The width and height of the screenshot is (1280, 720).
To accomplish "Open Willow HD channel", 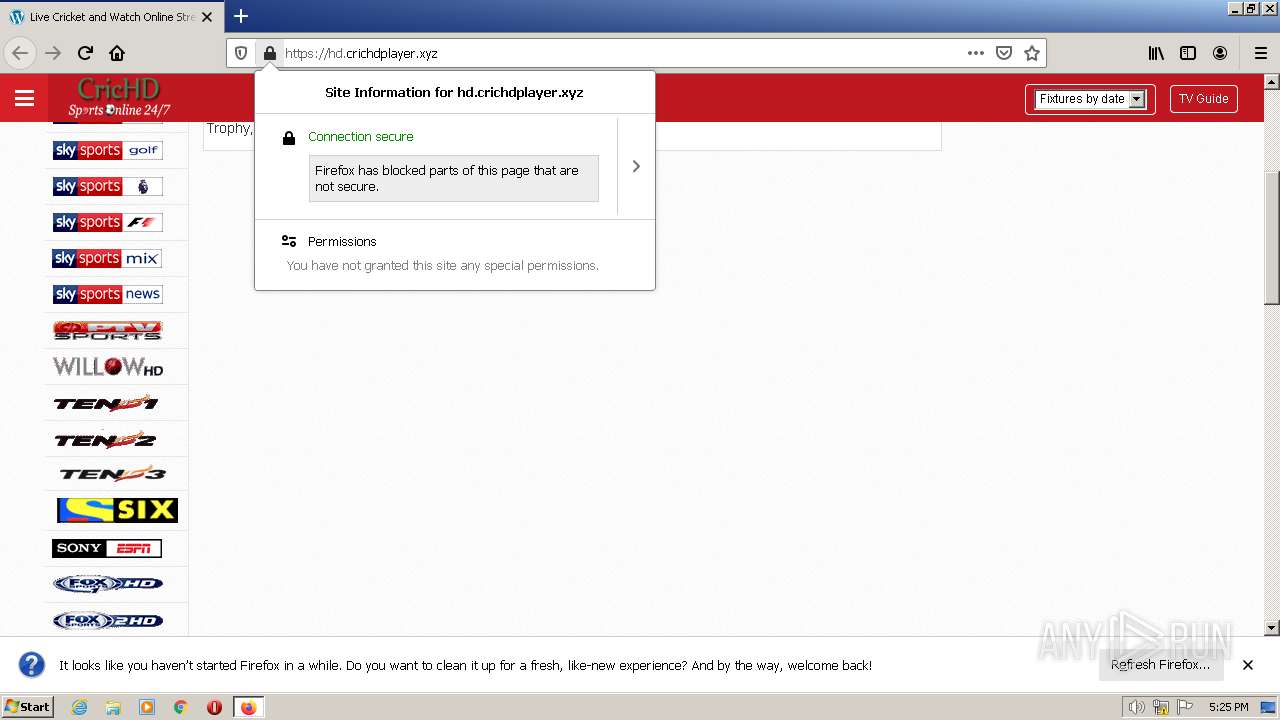I will coord(107,367).
